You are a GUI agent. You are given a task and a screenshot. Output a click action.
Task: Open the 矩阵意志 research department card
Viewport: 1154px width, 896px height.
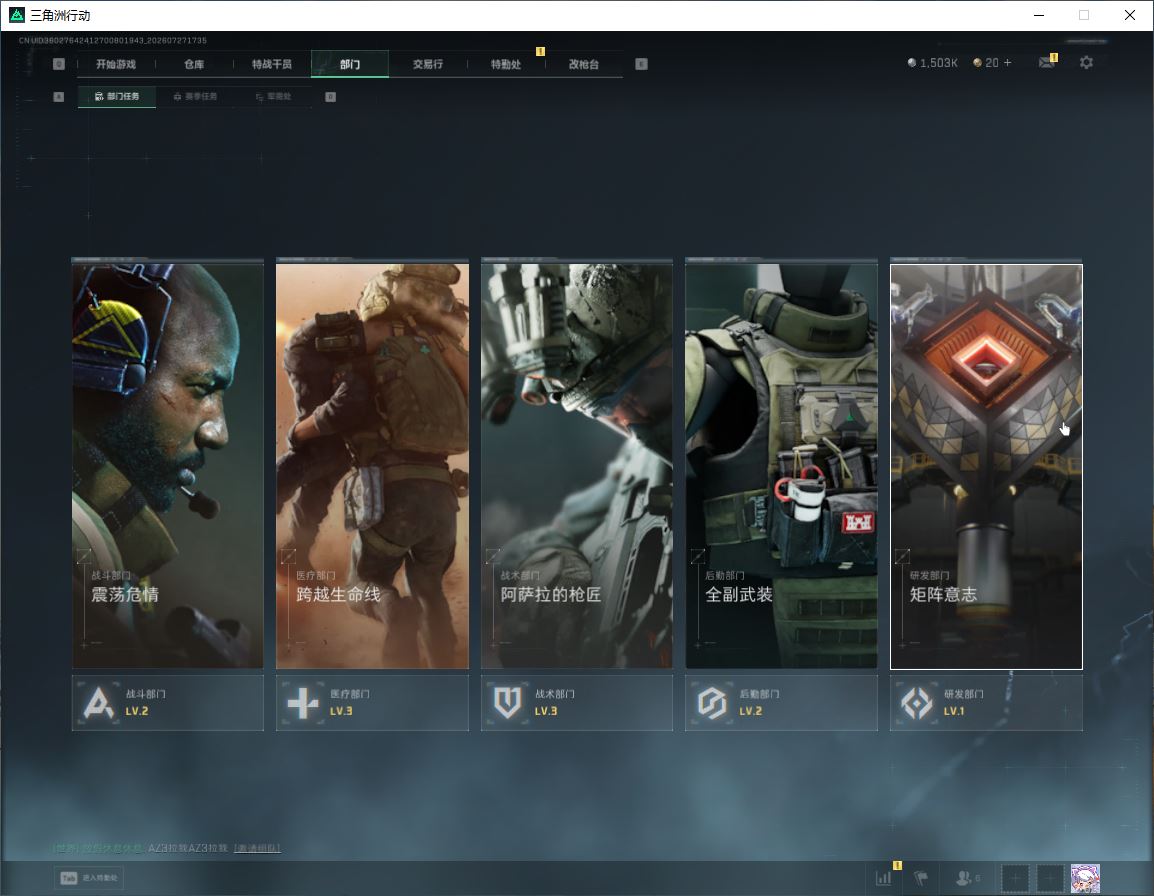click(986, 466)
